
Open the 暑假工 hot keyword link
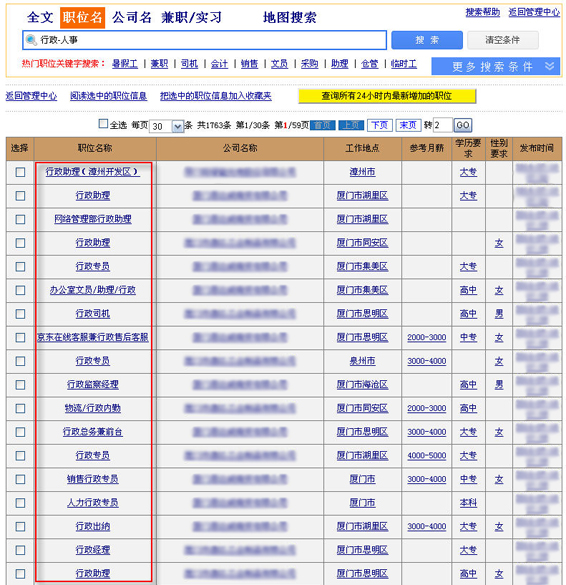coord(125,64)
